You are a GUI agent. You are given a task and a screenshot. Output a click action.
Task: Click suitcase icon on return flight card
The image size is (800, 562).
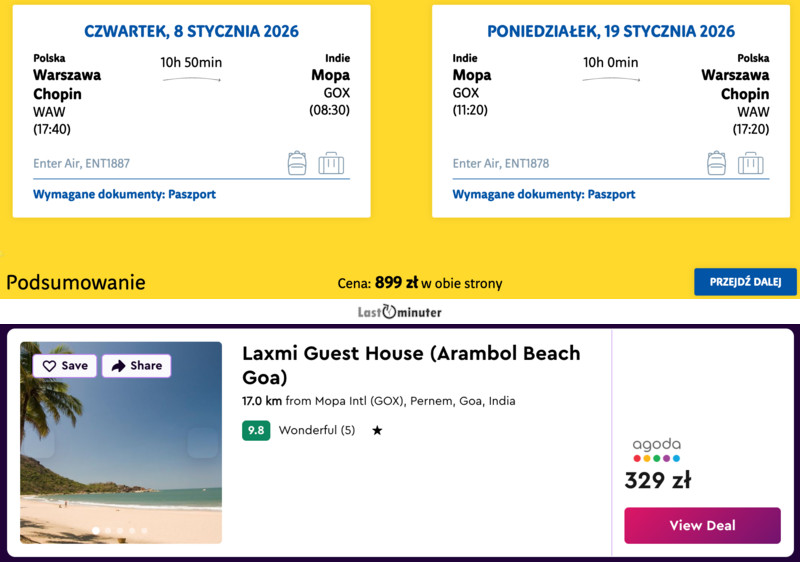pyautogui.click(x=751, y=163)
